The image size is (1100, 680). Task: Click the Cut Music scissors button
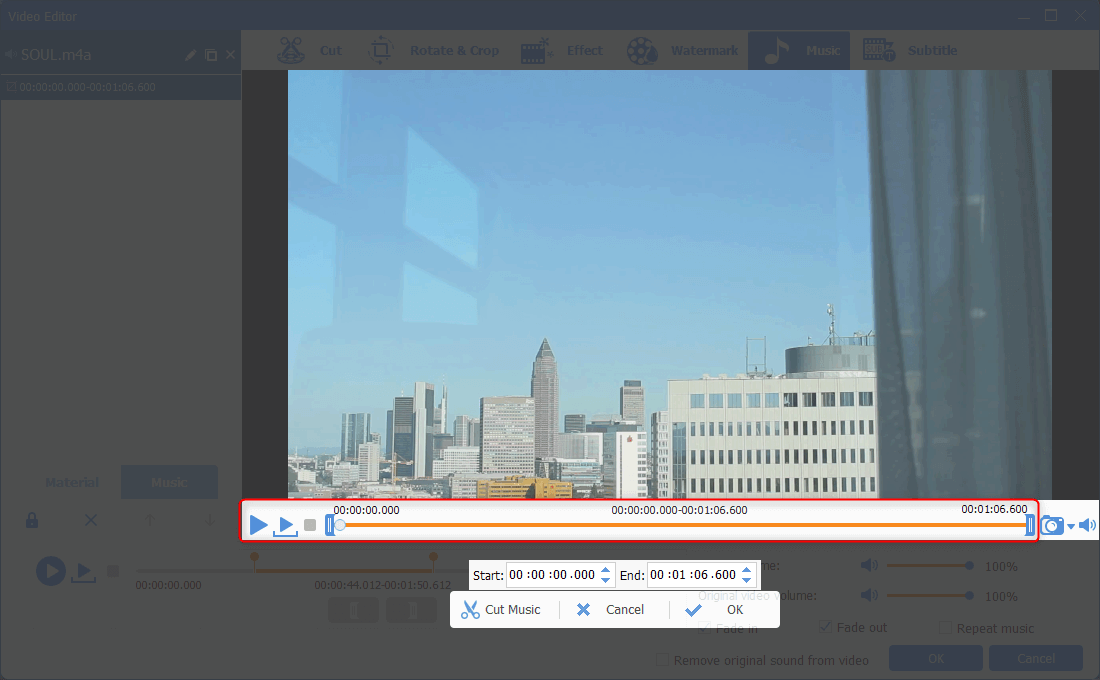pyautogui.click(x=501, y=609)
